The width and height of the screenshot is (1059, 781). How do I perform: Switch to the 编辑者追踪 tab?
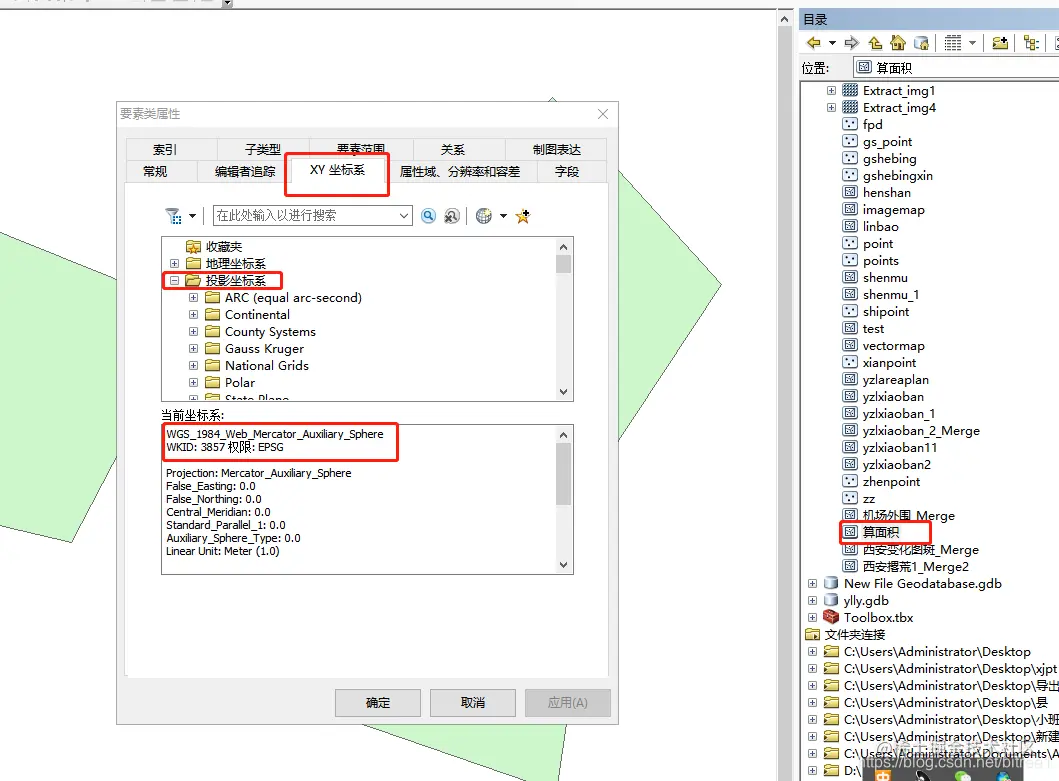(x=245, y=172)
